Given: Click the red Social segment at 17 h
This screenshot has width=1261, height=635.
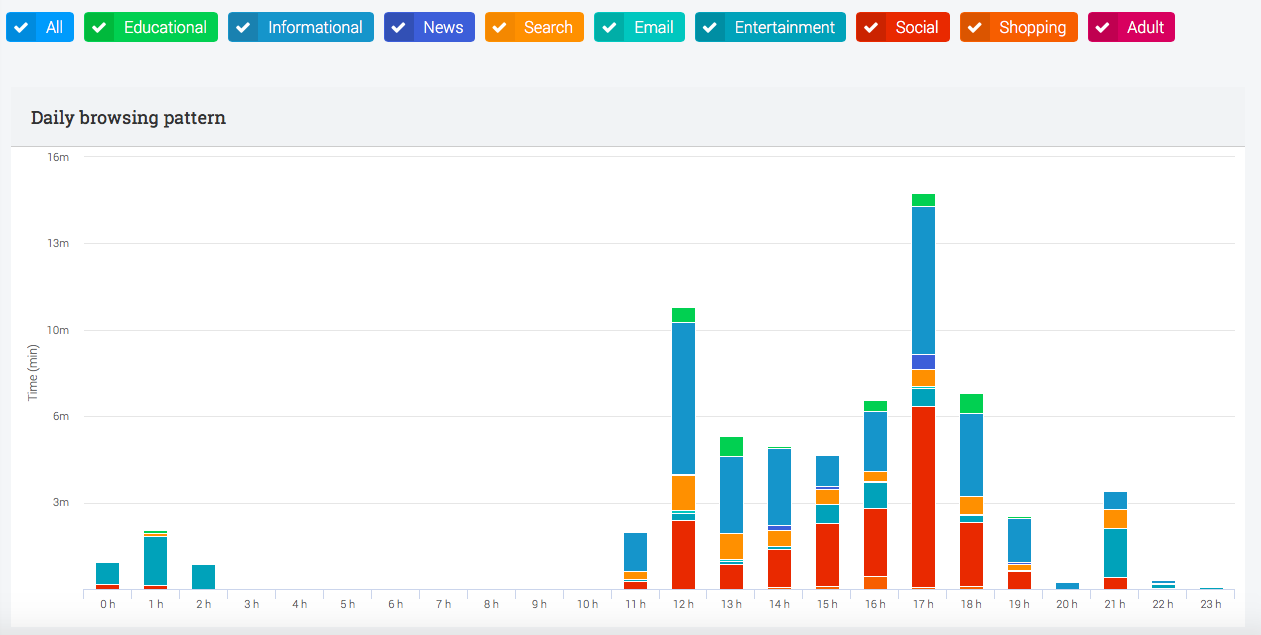Looking at the screenshot, I should 923,497.
